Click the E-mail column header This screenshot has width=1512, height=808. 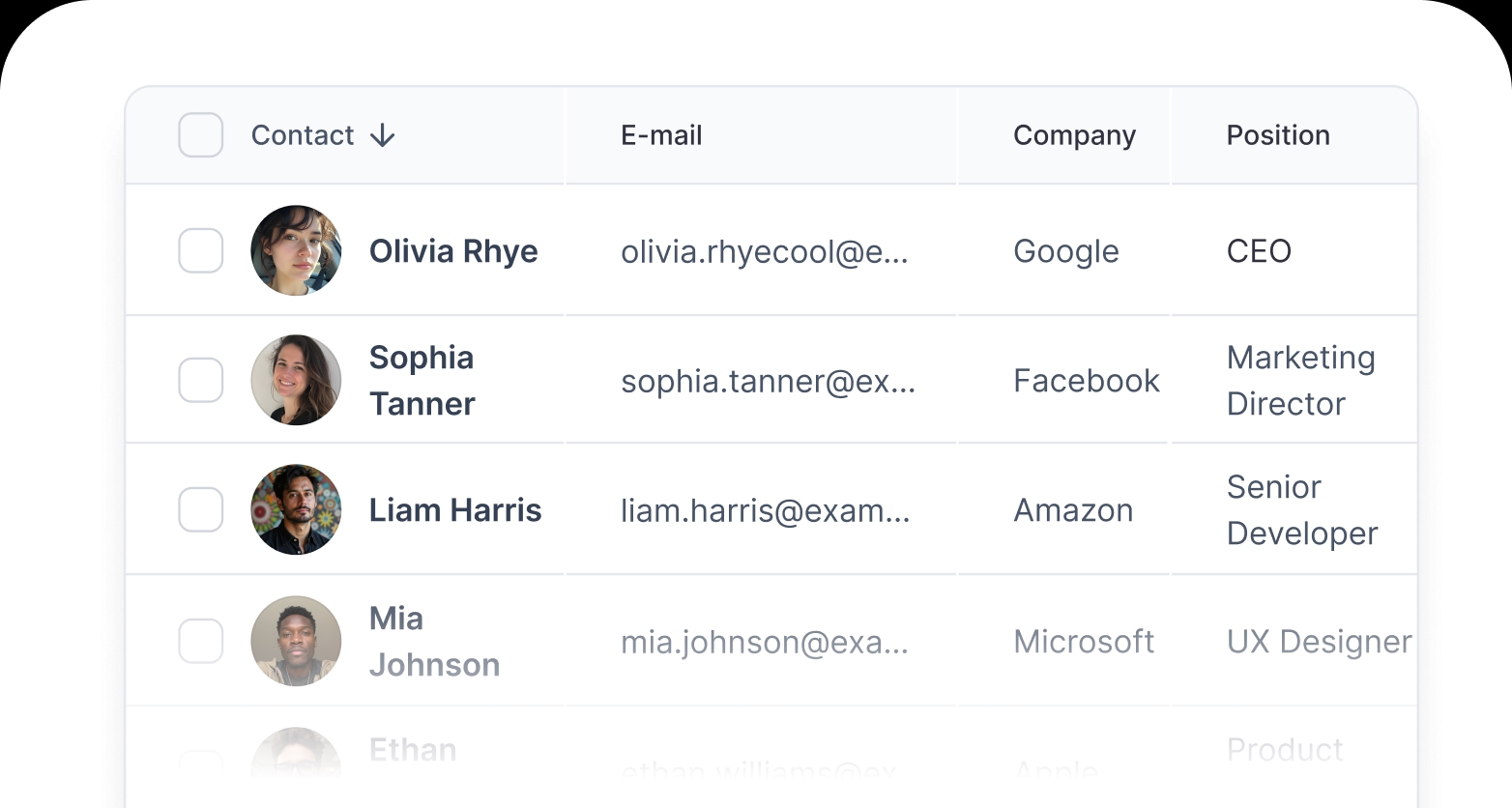661,135
